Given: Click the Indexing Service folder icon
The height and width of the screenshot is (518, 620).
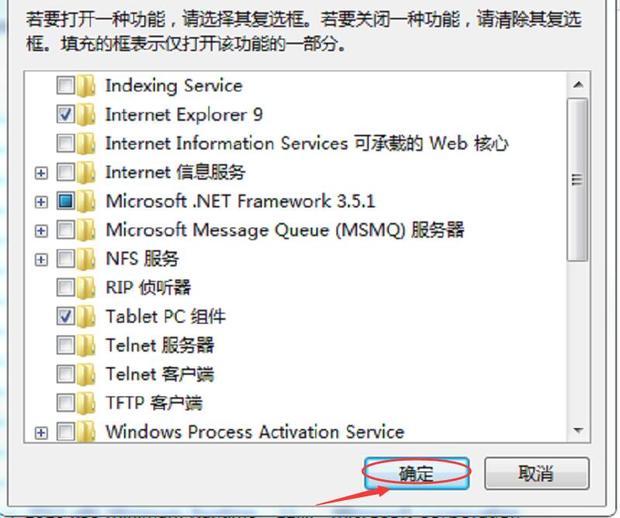Looking at the screenshot, I should point(86,86).
